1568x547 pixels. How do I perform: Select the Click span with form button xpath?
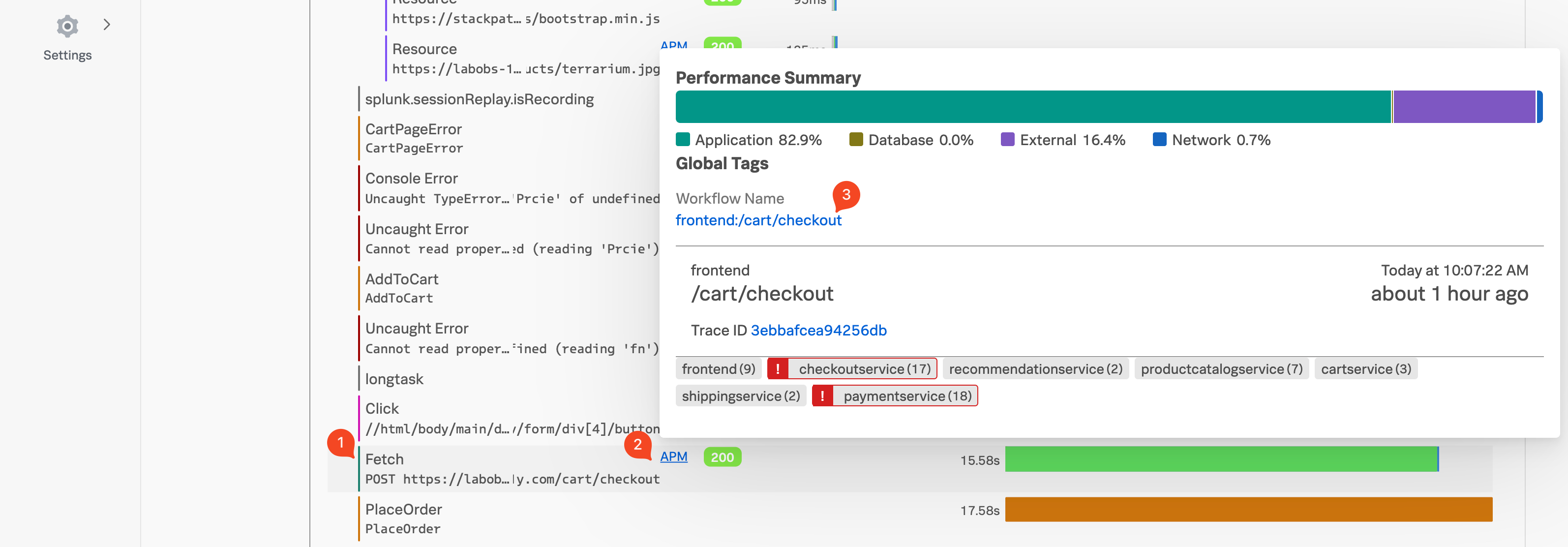tap(510, 419)
